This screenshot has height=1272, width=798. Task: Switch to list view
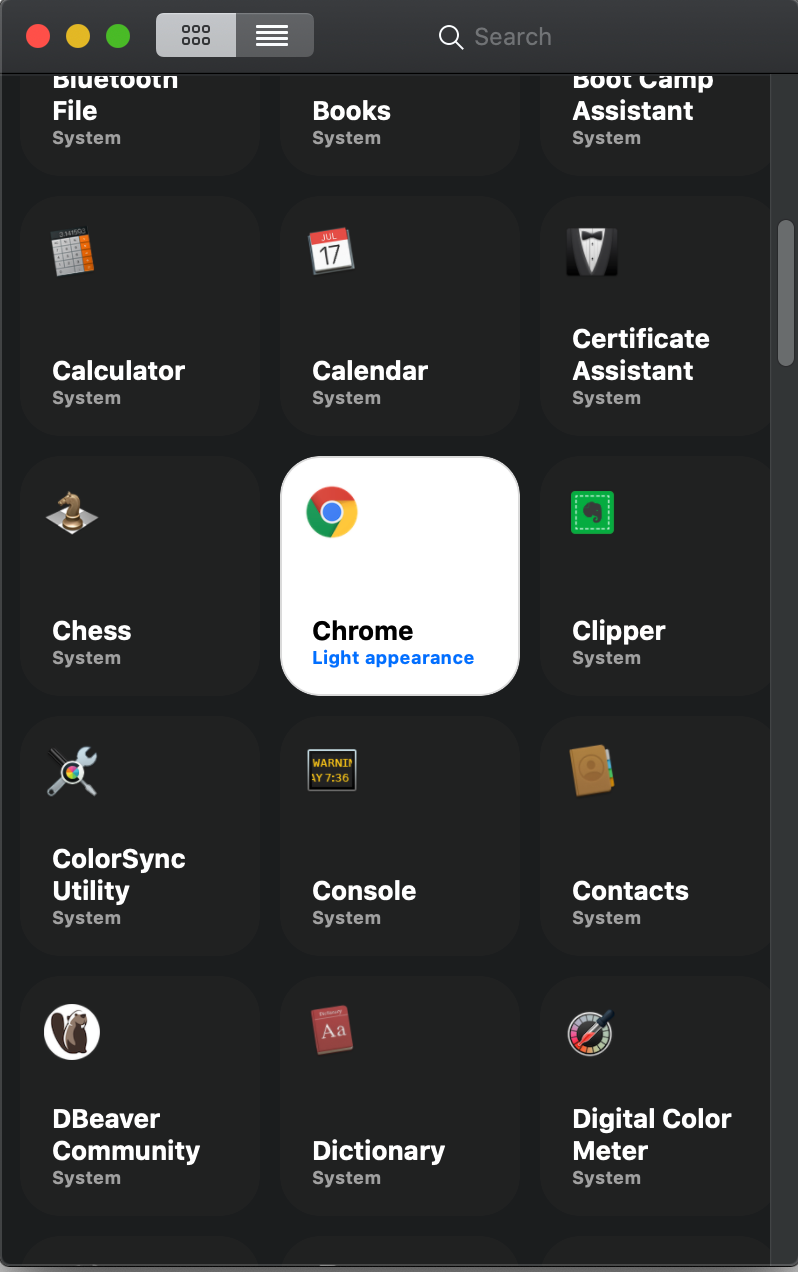274,35
